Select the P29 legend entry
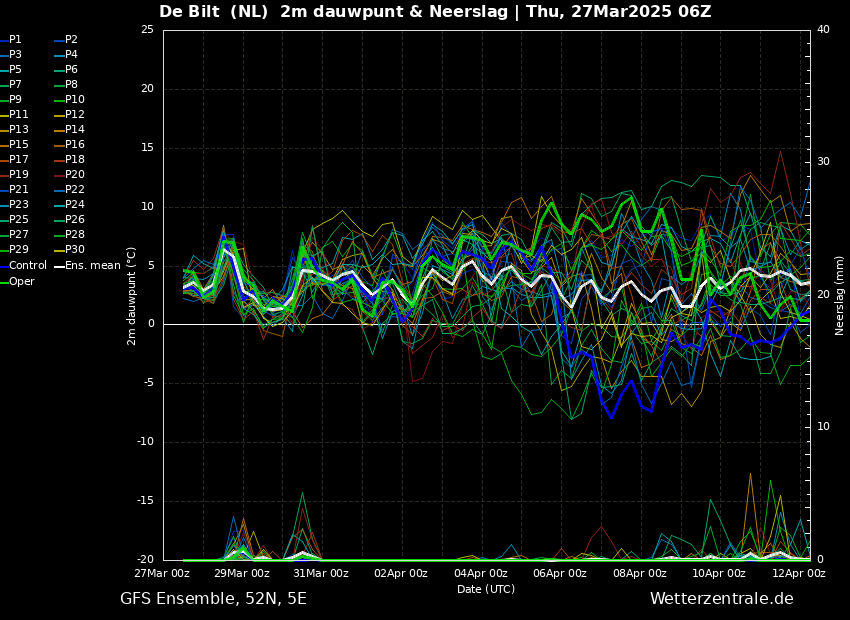Viewport: 850px width, 620px height. click(14, 250)
